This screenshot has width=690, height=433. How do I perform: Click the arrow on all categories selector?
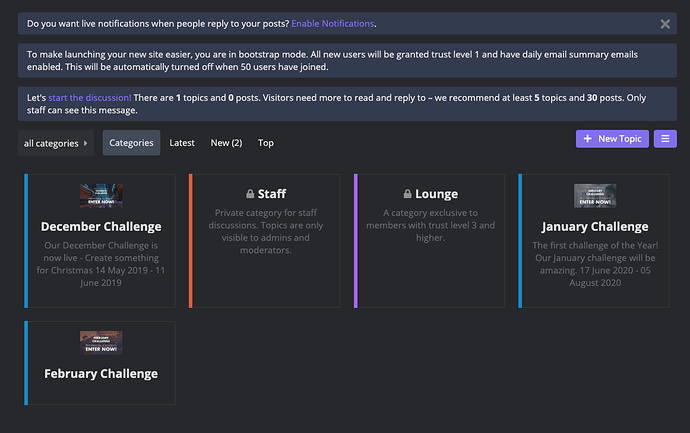(x=85, y=143)
